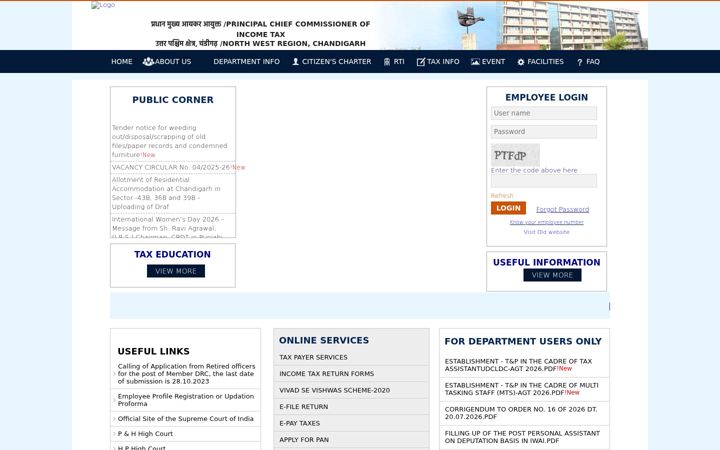Focus the User name field

pyautogui.click(x=544, y=113)
